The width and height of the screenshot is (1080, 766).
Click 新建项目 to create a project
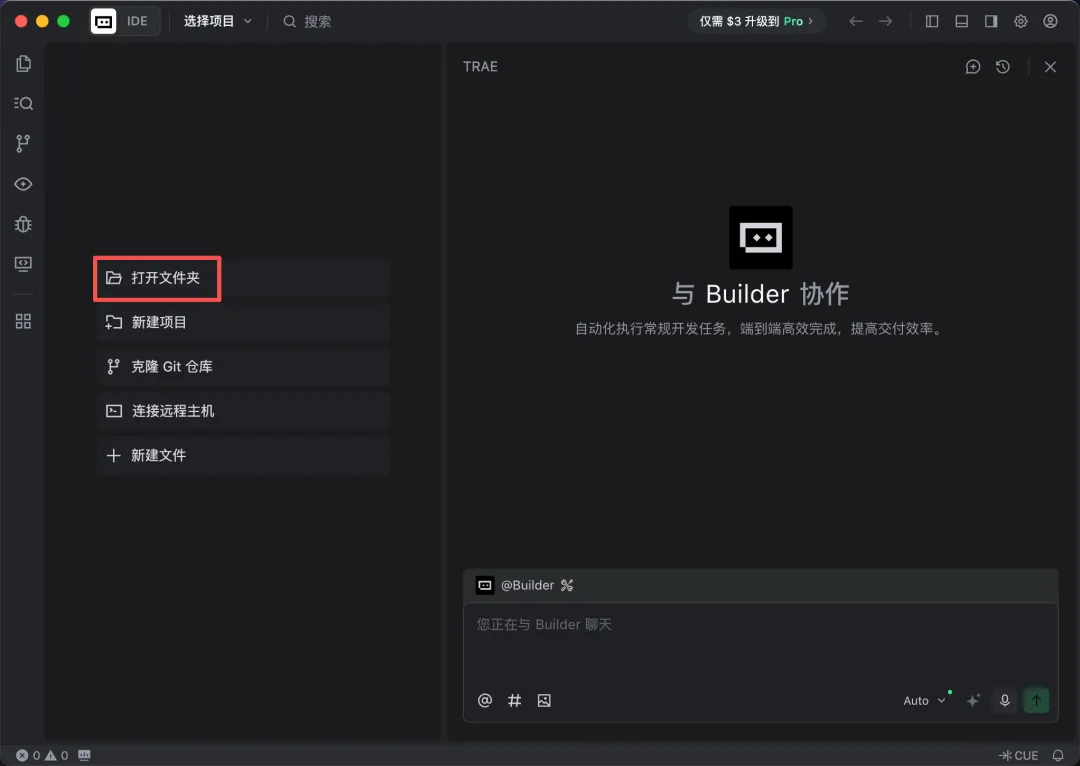pyautogui.click(x=244, y=322)
